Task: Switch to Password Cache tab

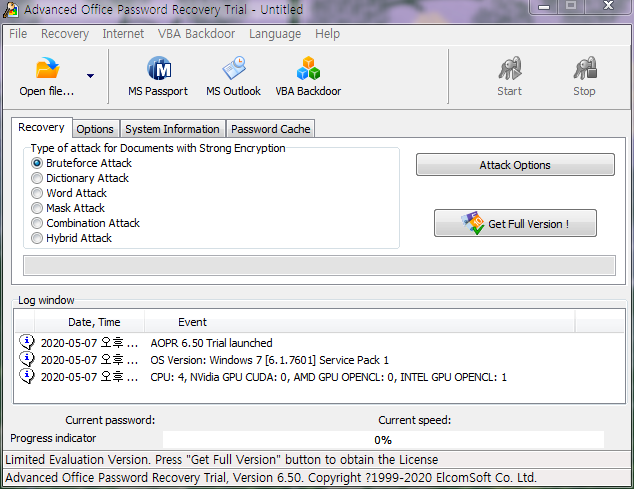Action: (271, 129)
